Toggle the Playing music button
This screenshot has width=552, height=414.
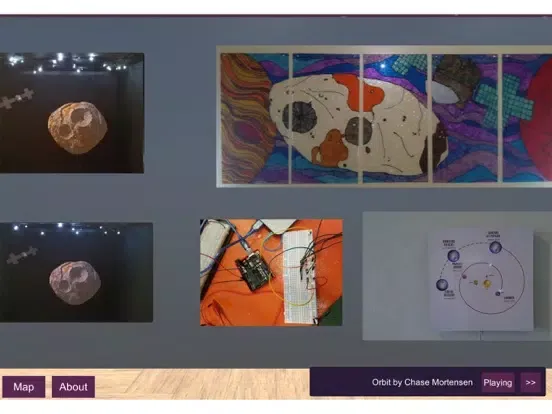click(497, 383)
